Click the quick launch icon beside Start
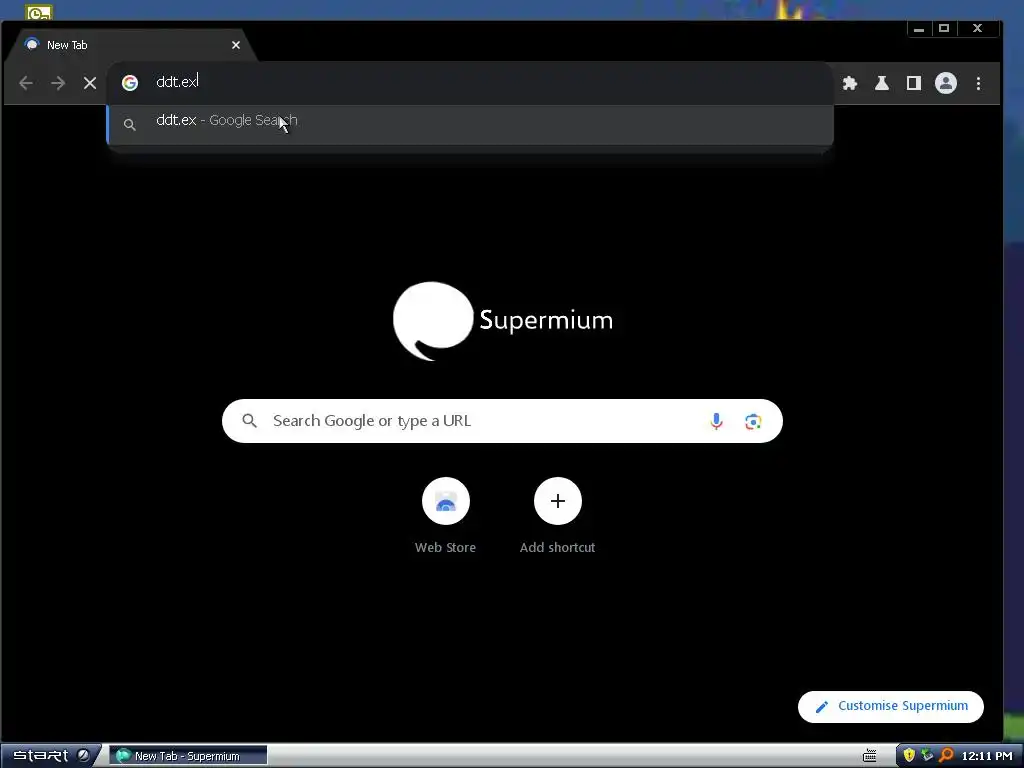The width and height of the screenshot is (1024, 768). 83,756
